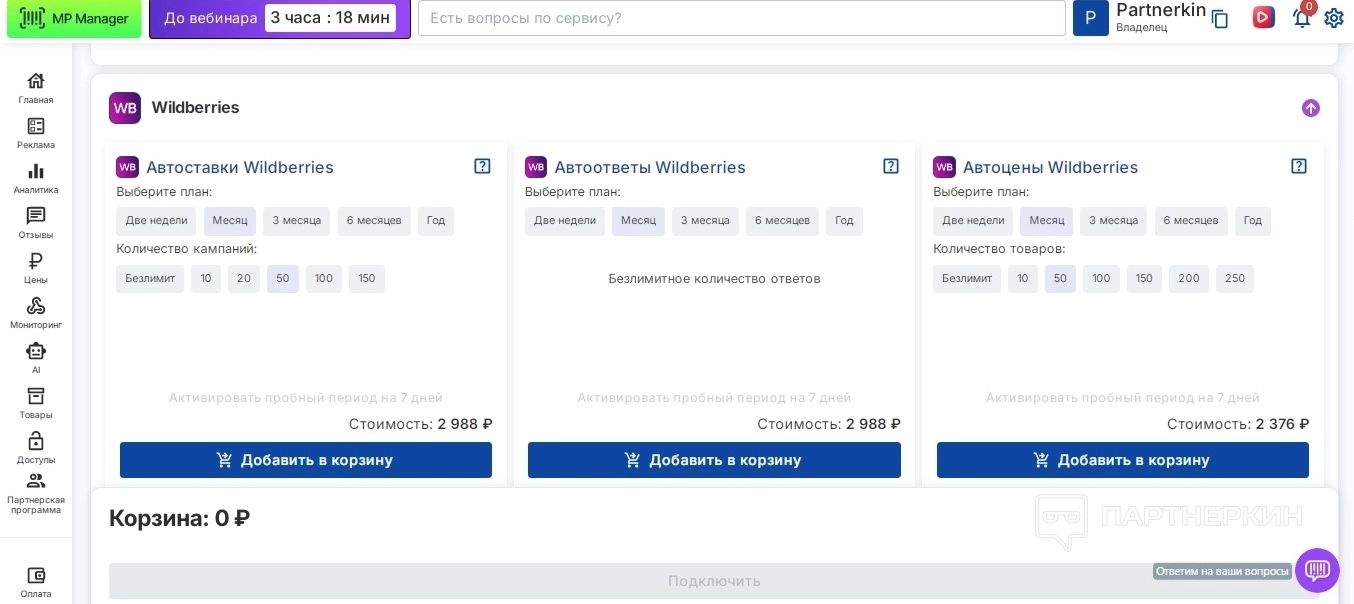Select 6 месяцев plan for Автоцены

tap(1191, 221)
